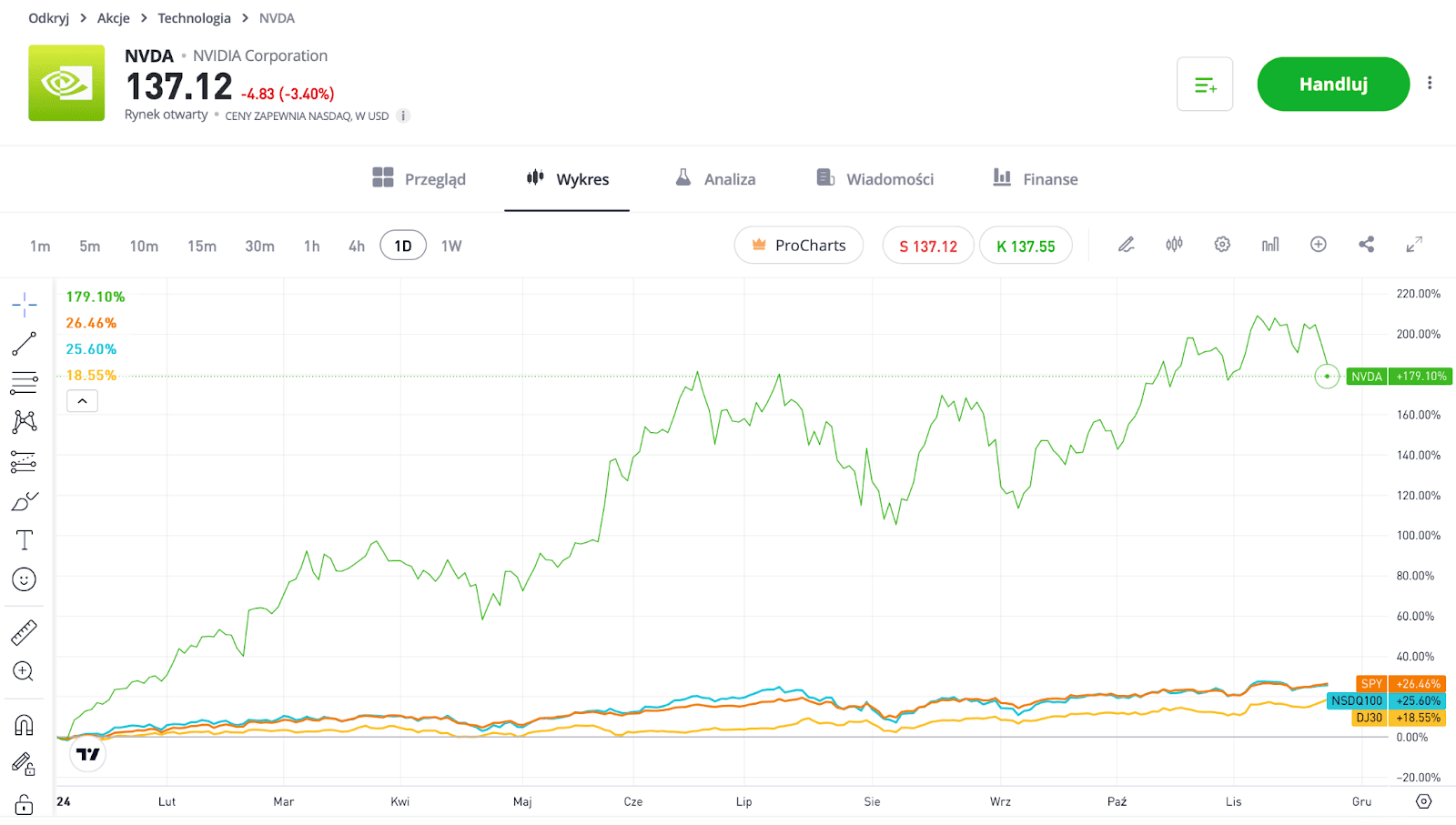
Task: Open time axis settings gear at bottom right
Action: click(x=1424, y=801)
